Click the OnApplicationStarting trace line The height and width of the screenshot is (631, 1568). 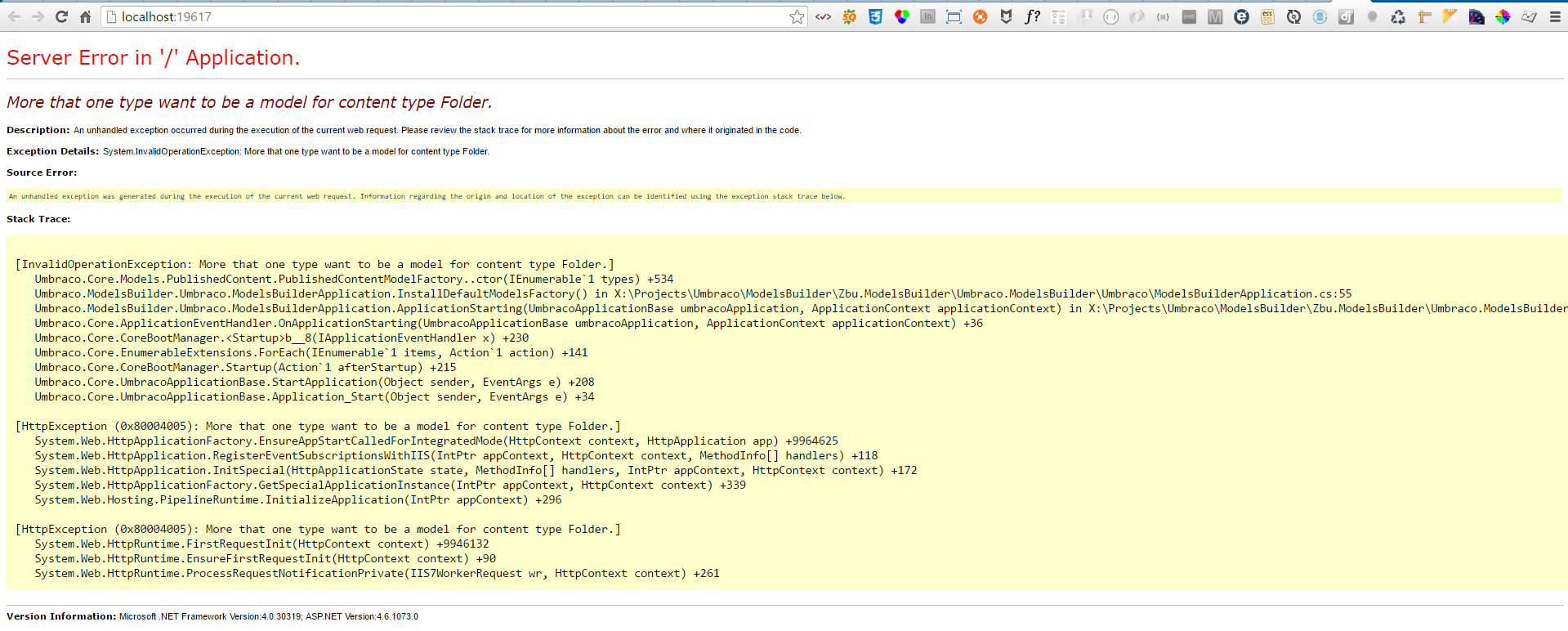508,323
